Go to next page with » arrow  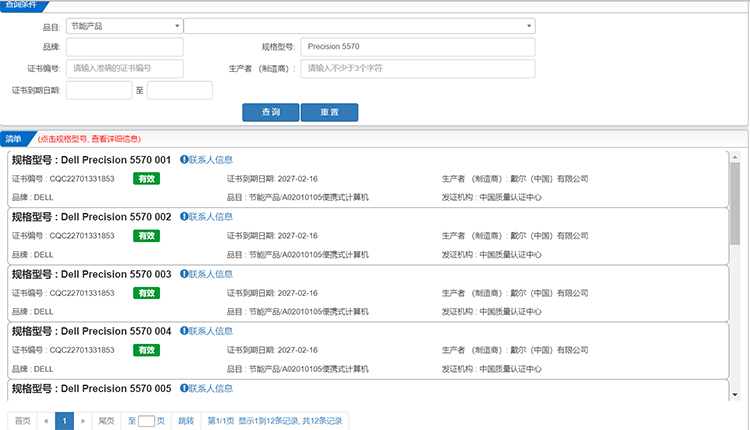coord(83,421)
